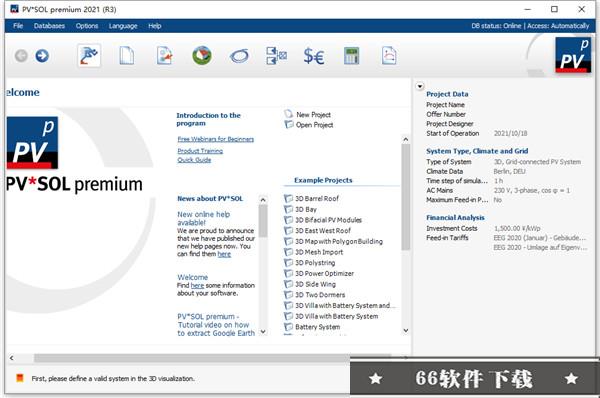The height and width of the screenshot is (398, 600).
Task: Click the example projects scroll up arrow
Action: pos(406,139)
